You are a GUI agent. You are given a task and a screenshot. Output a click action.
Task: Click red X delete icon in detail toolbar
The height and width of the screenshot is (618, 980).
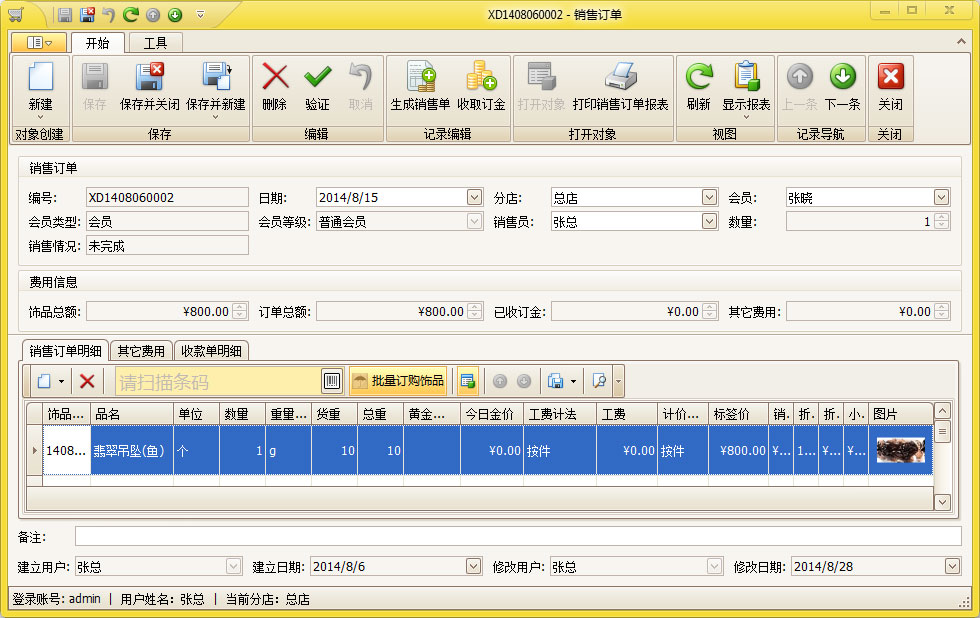click(88, 381)
